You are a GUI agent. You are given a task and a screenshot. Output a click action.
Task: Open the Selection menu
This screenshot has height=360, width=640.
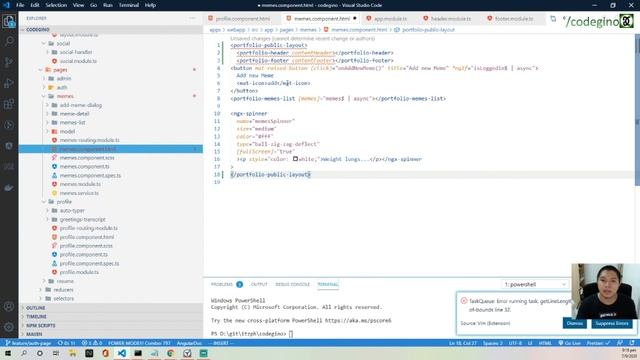click(x=56, y=5)
